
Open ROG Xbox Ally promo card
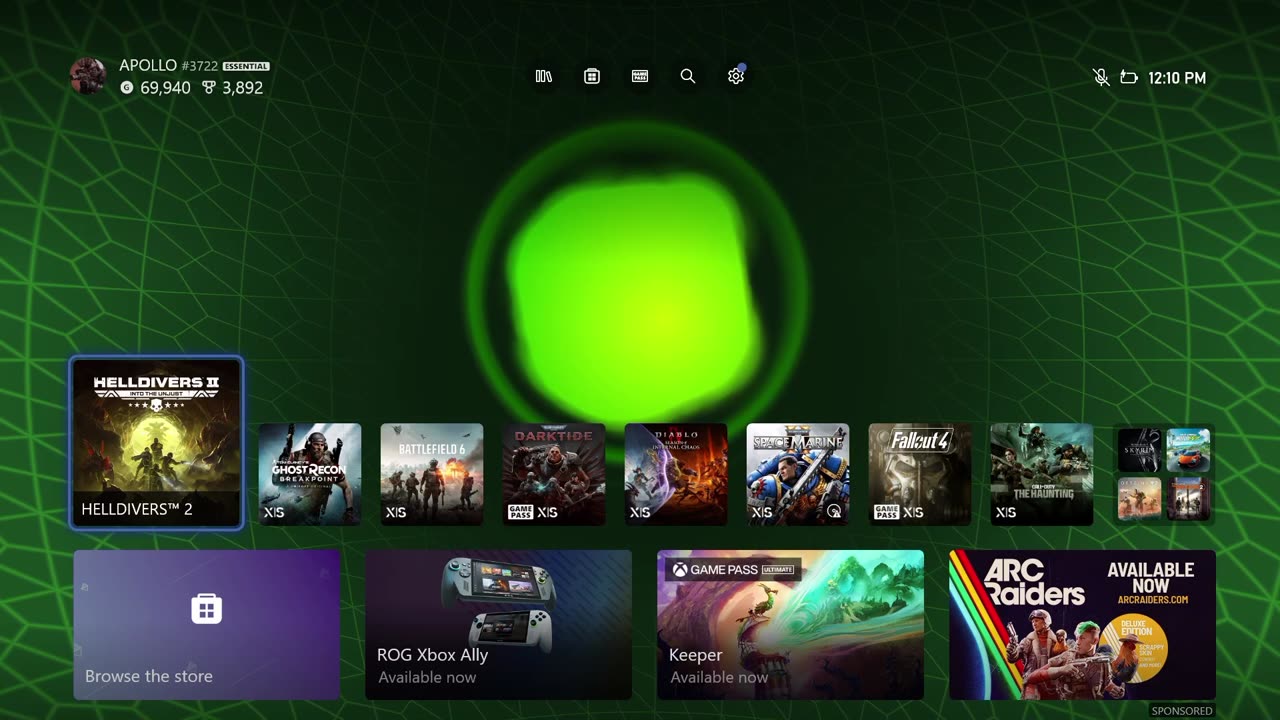point(499,625)
